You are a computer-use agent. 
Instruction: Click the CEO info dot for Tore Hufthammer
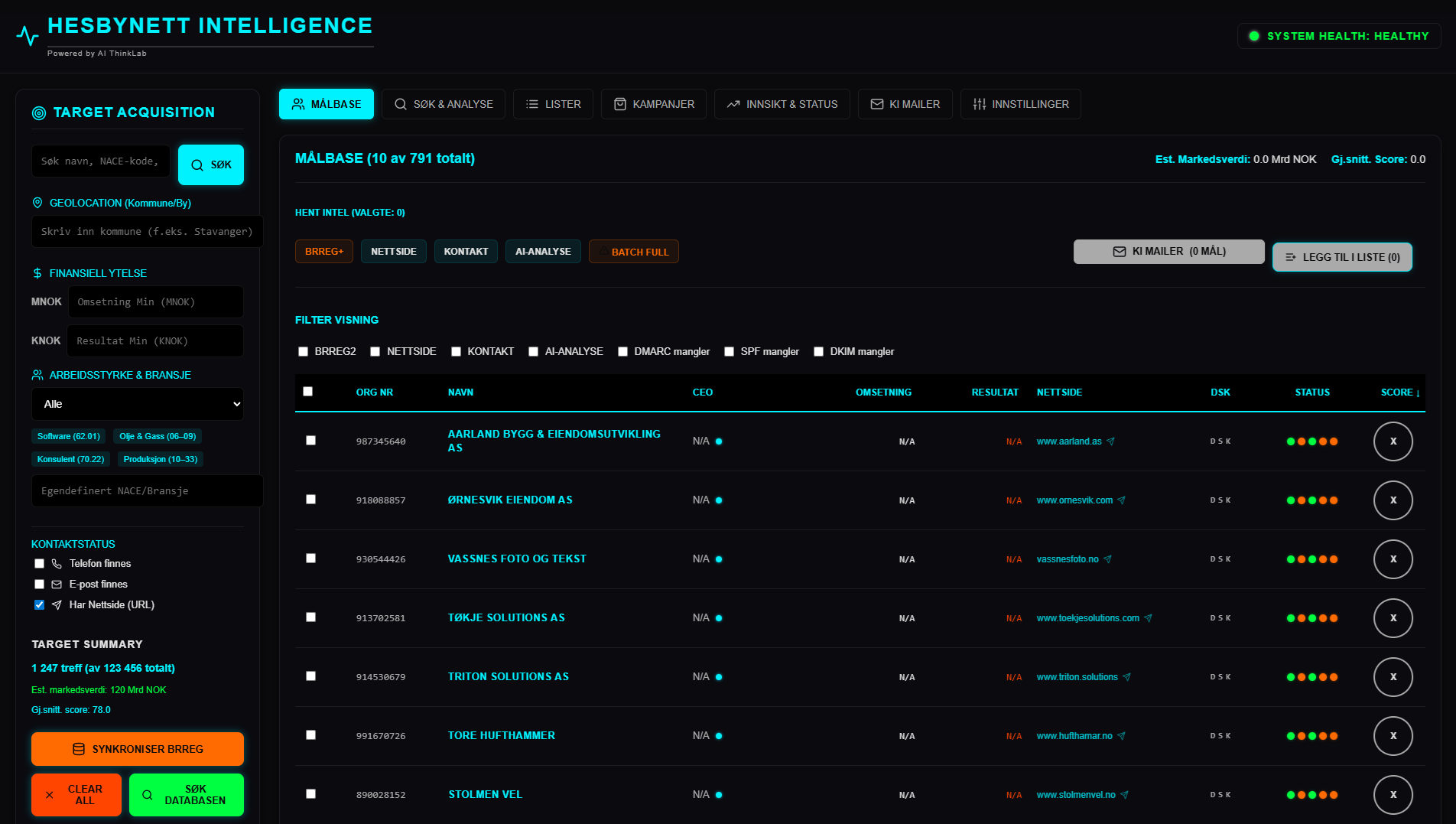(x=719, y=736)
